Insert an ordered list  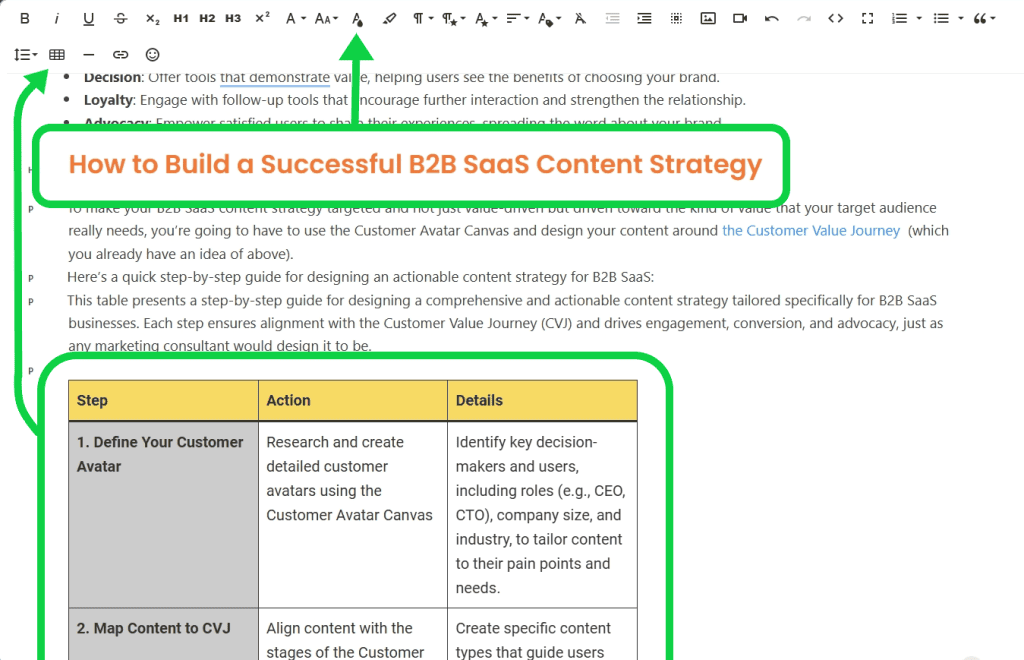899,18
